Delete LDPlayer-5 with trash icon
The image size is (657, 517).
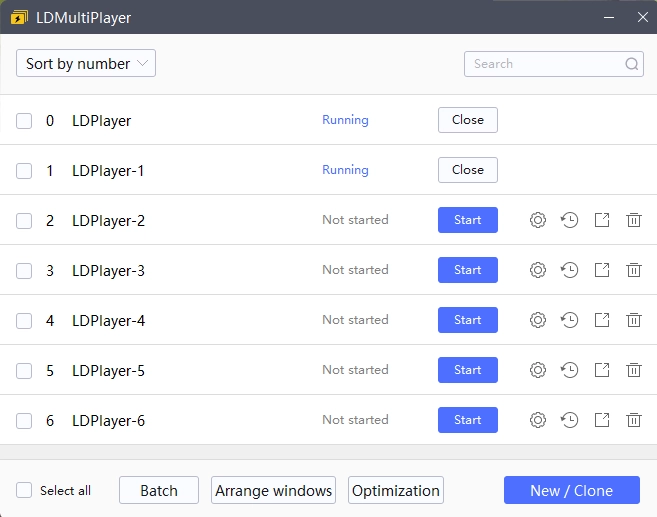coord(634,370)
